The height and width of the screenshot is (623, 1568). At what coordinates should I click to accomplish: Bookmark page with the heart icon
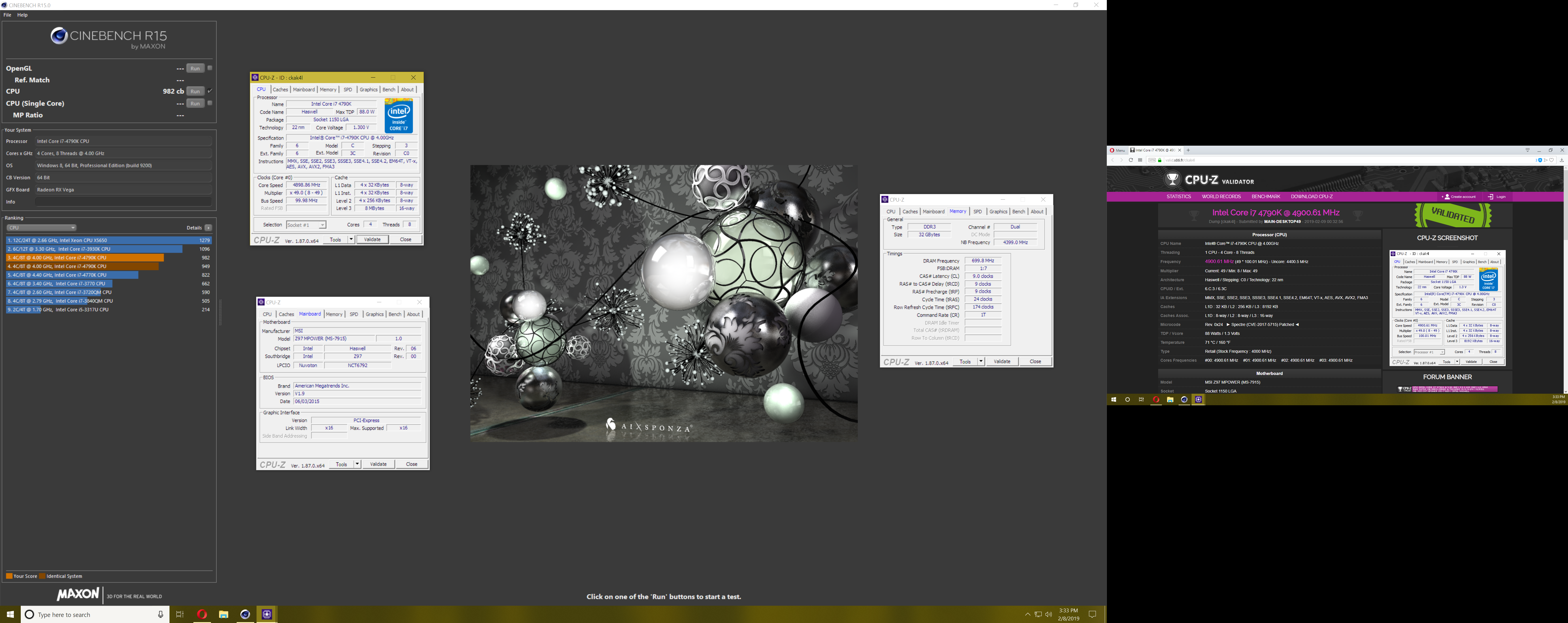[x=1552, y=160]
